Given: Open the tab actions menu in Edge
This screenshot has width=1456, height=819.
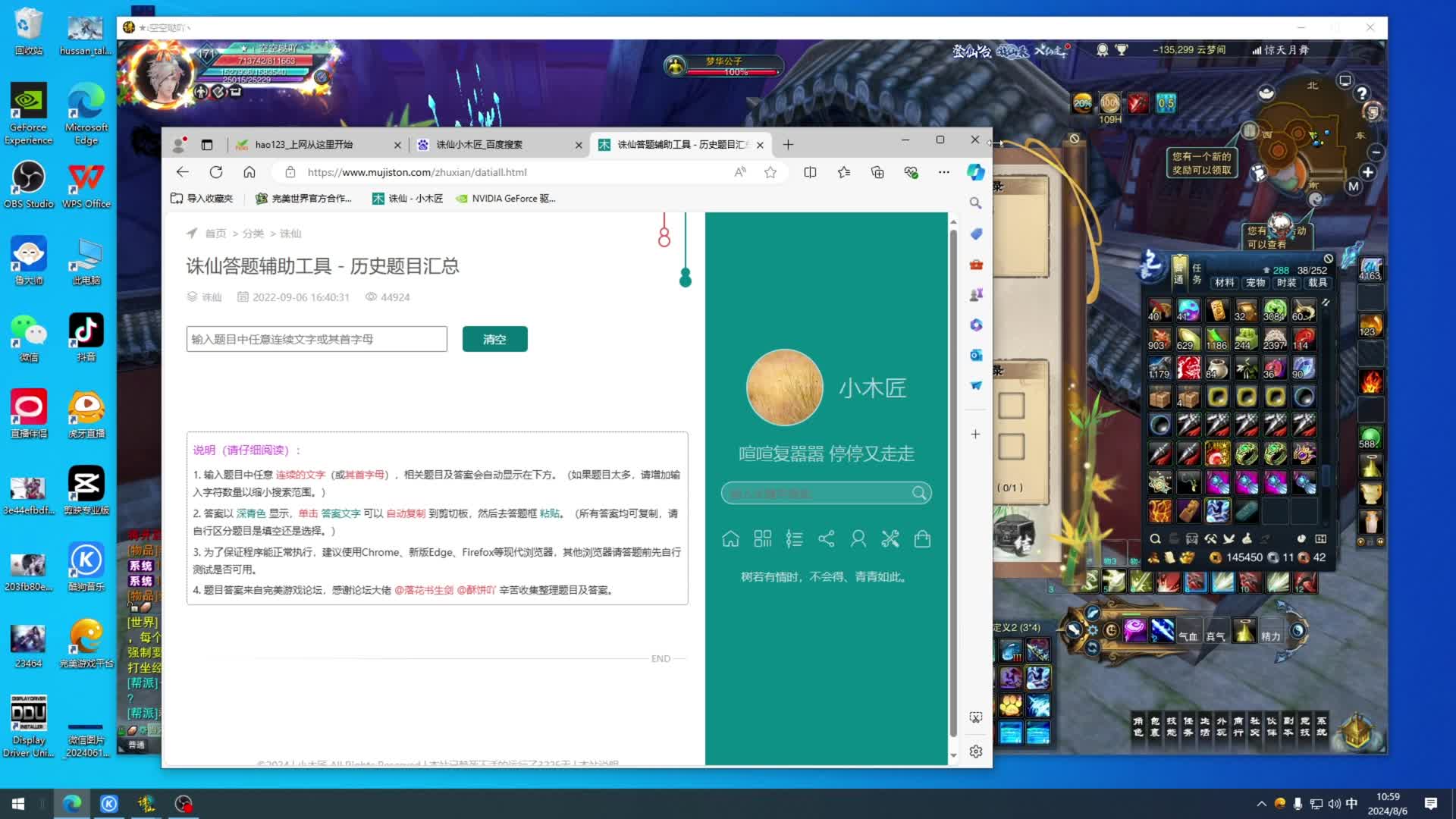Looking at the screenshot, I should point(207,144).
